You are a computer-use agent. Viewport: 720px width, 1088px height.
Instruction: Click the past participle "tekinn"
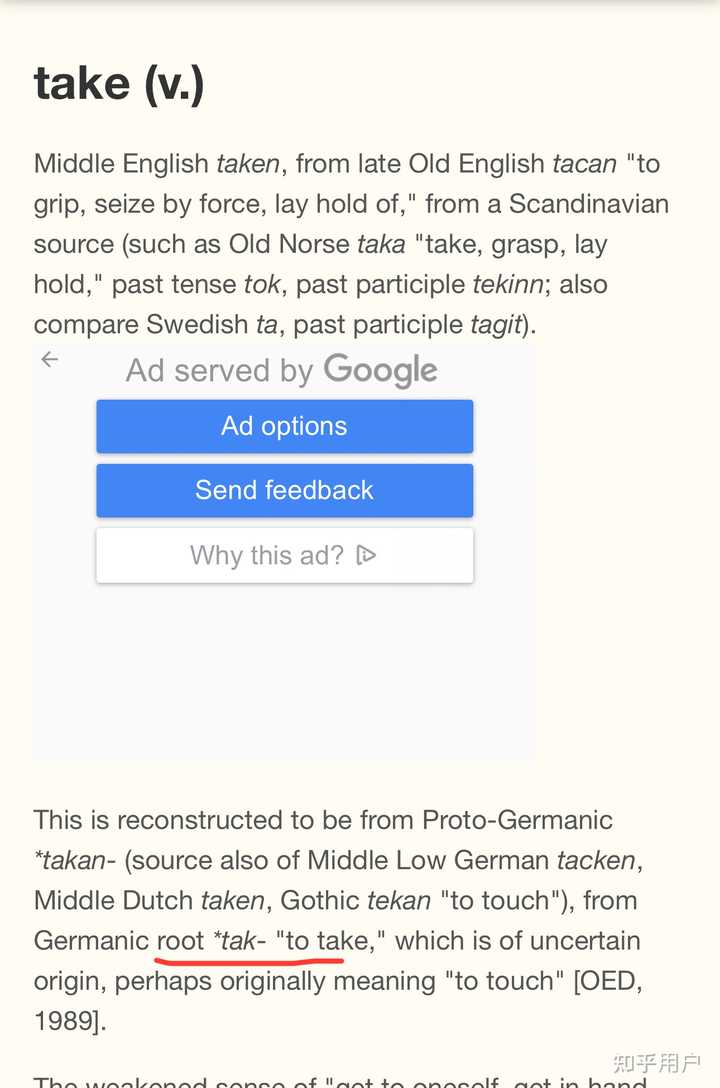510,284
